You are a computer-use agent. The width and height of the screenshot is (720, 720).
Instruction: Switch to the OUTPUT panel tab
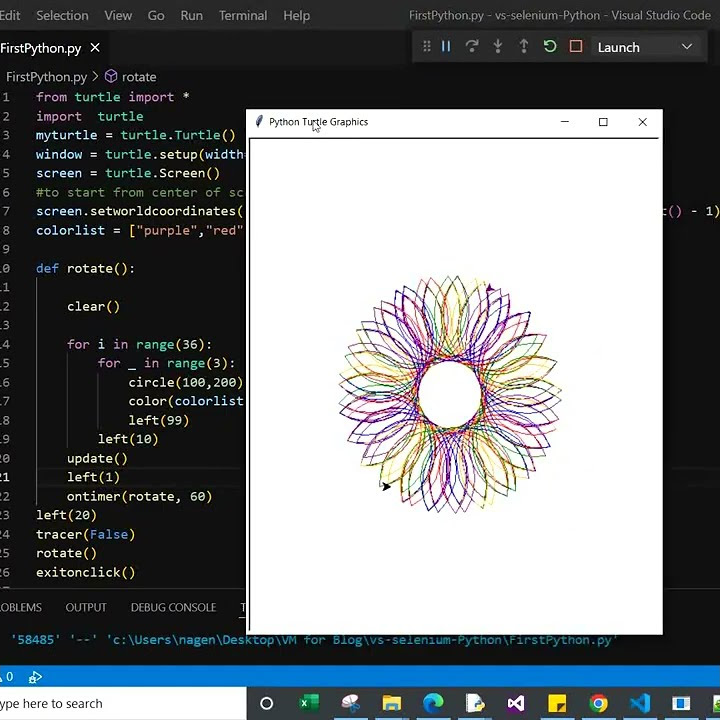pyautogui.click(x=86, y=607)
